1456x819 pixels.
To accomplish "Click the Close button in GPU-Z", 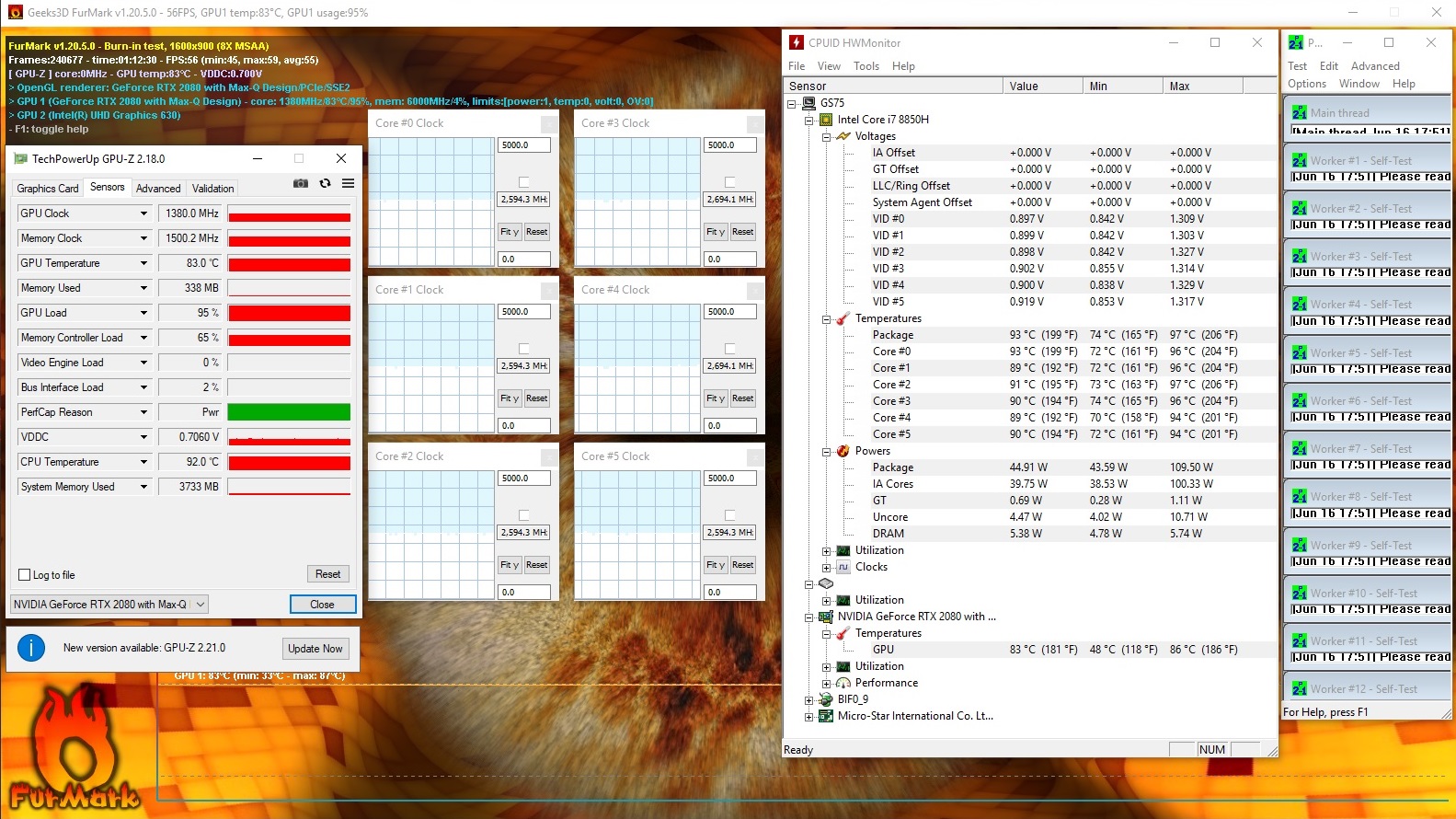I will point(323,605).
